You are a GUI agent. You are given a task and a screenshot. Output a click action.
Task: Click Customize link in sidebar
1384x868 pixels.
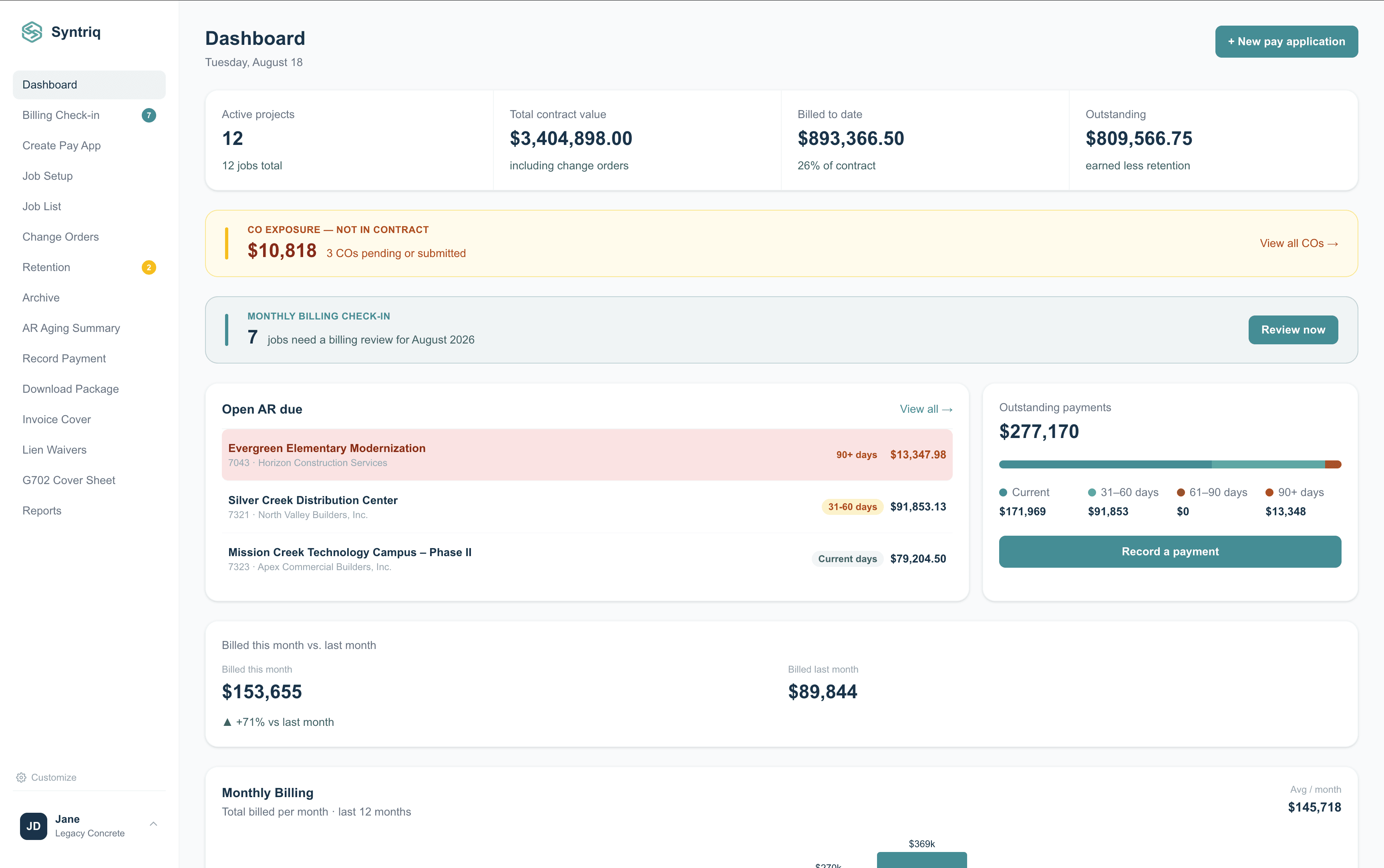pyautogui.click(x=46, y=777)
